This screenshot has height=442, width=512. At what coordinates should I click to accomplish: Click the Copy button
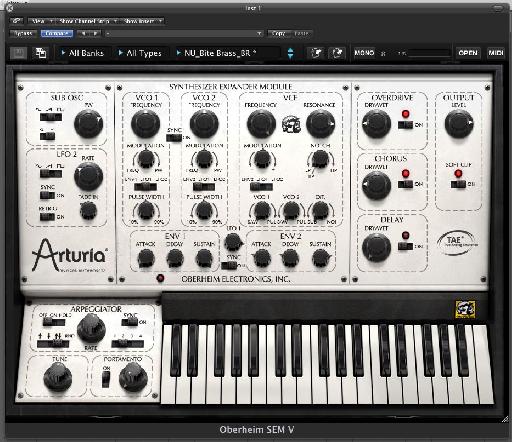click(279, 33)
